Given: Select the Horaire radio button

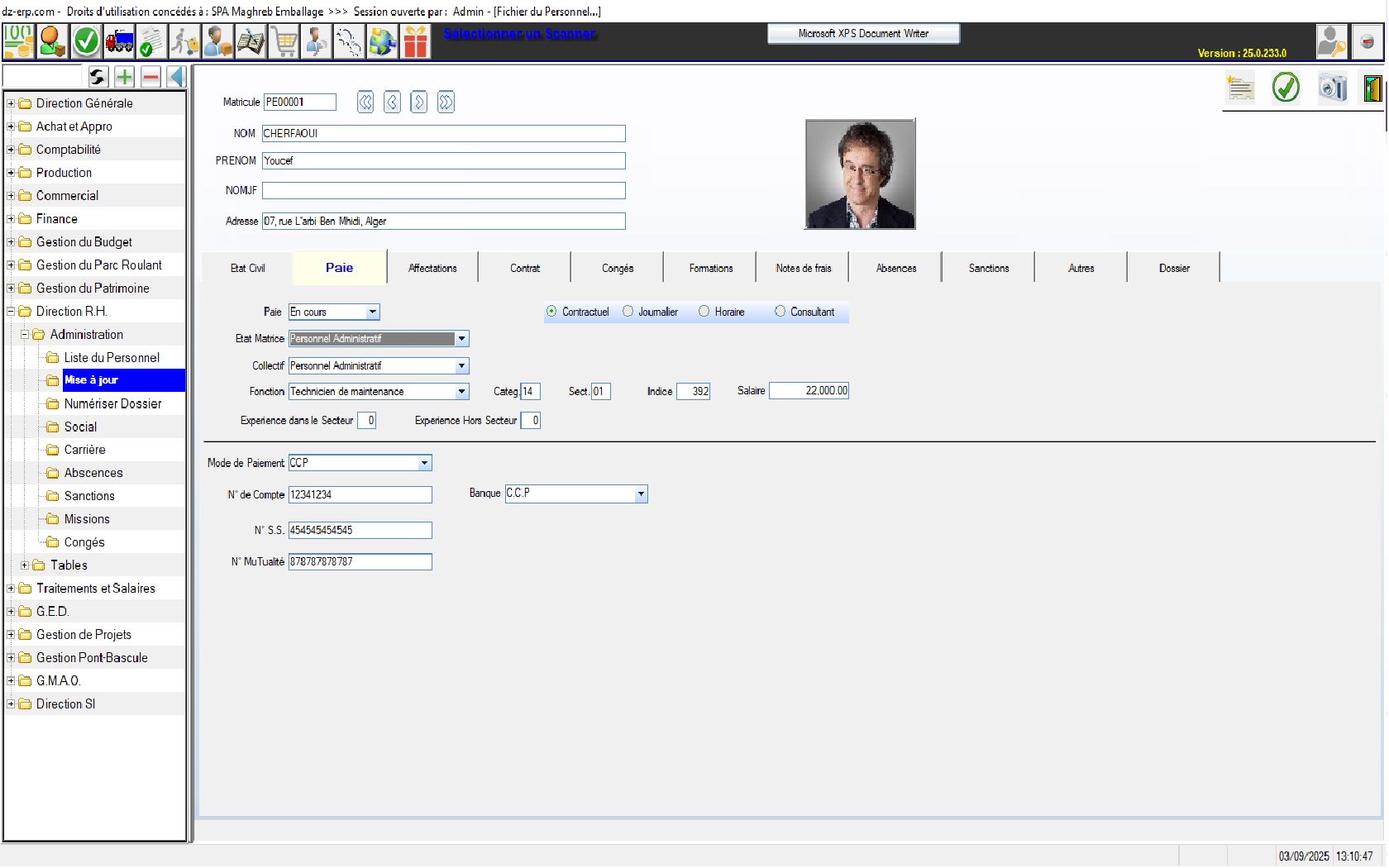Looking at the screenshot, I should coord(704,312).
